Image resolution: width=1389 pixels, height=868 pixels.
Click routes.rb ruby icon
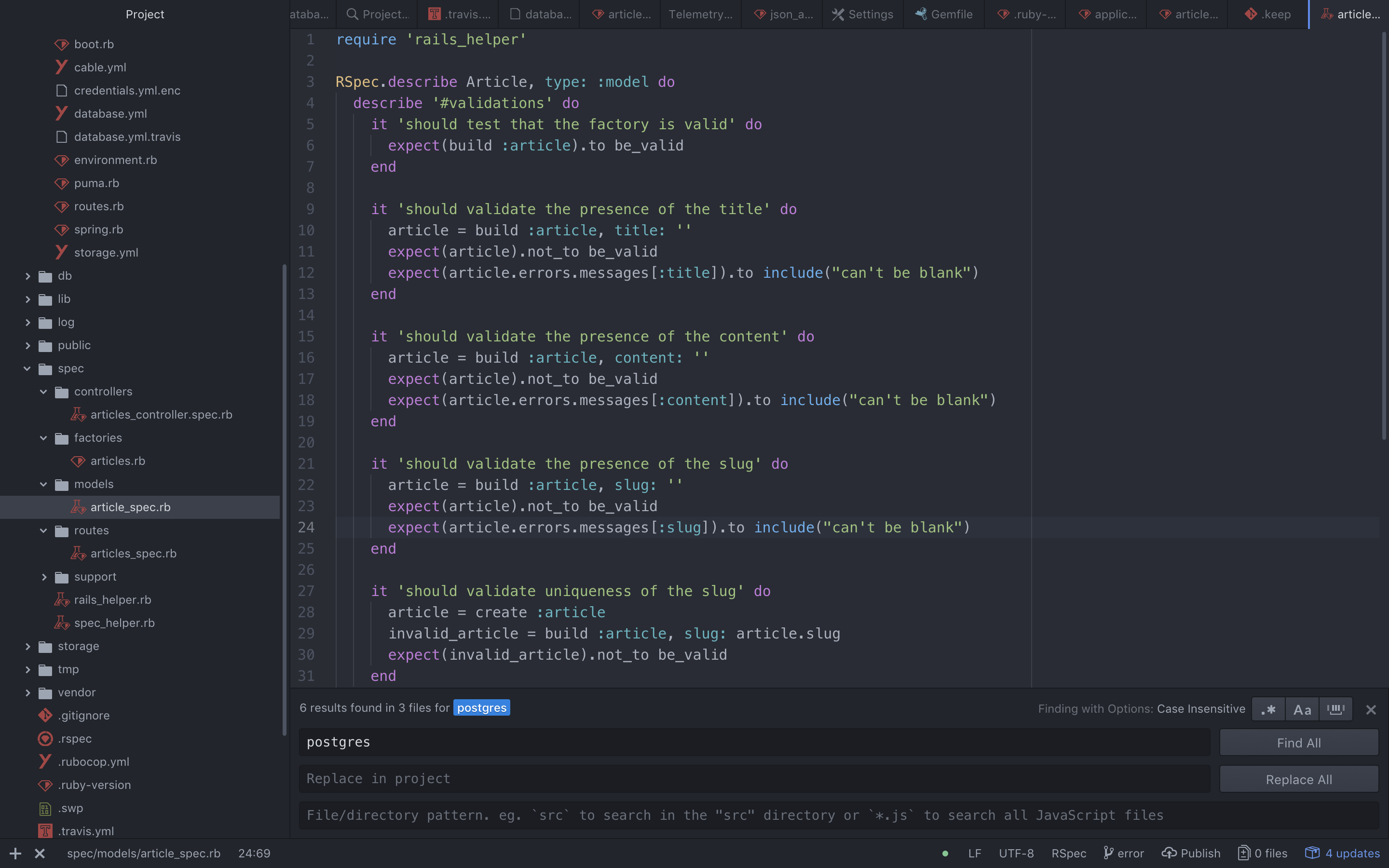click(x=61, y=206)
